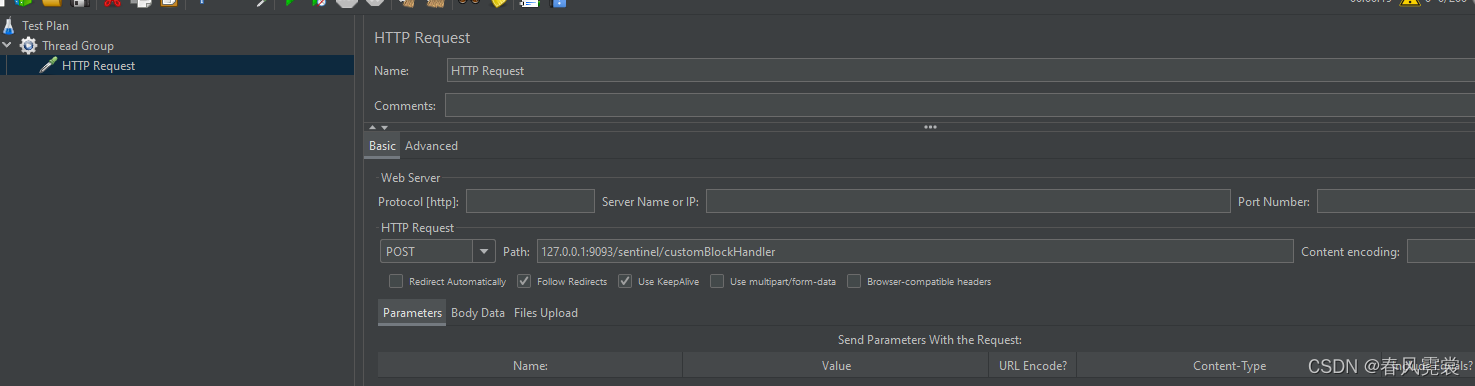
Task: Click the Cut scissors icon in toolbar
Action: click(112, 3)
